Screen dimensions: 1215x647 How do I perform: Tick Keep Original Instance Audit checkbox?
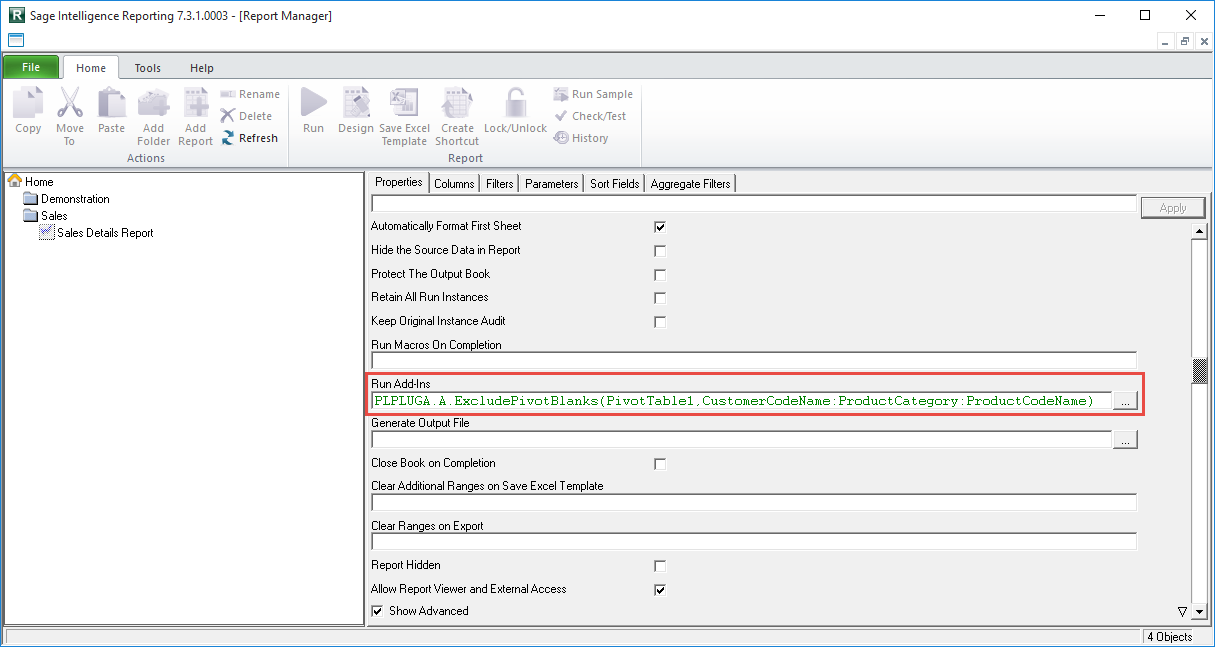point(660,322)
